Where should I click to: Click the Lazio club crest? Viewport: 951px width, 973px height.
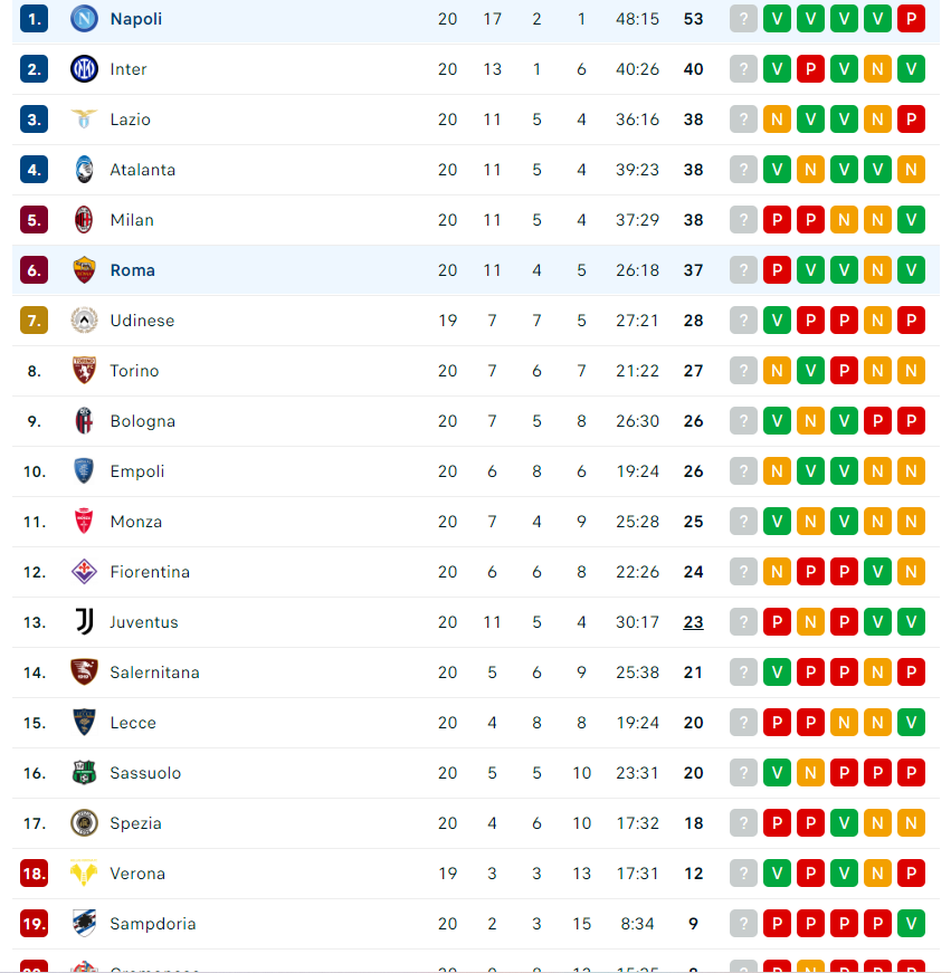84,119
